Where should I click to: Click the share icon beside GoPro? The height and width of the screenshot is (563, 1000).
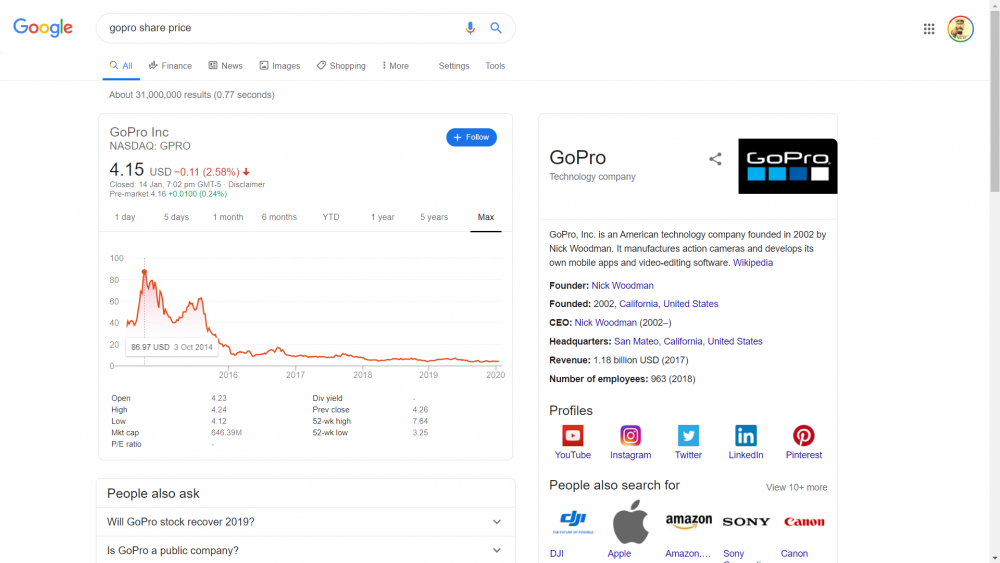click(x=715, y=159)
